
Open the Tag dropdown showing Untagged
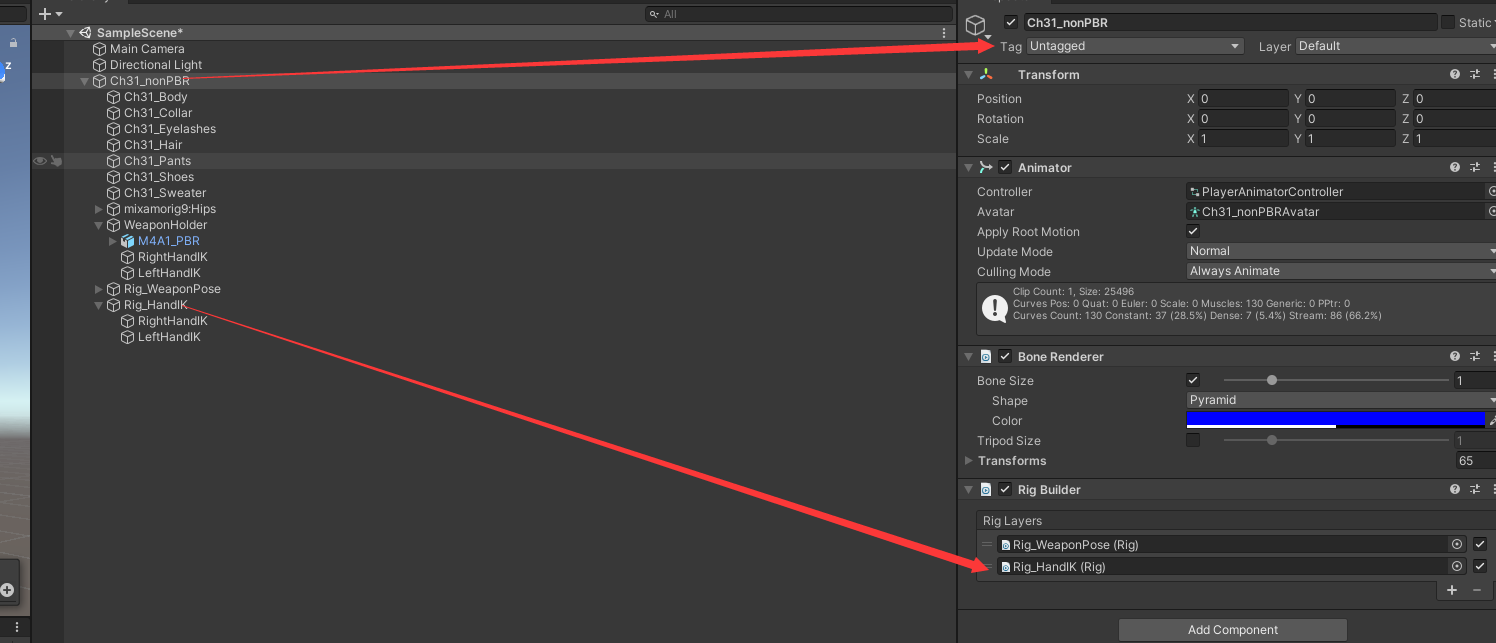coord(1134,46)
